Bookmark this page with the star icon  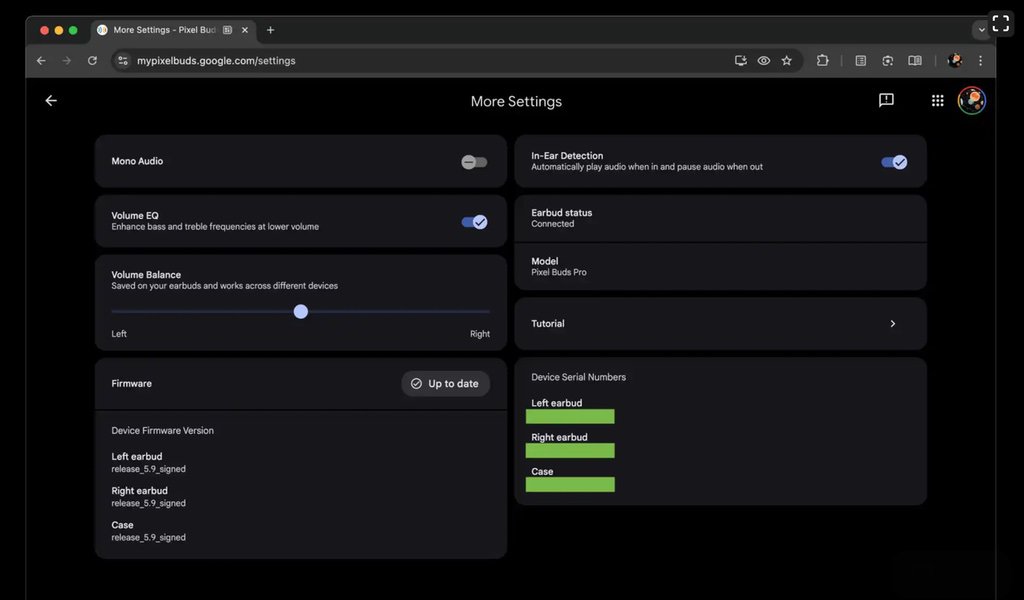click(786, 61)
